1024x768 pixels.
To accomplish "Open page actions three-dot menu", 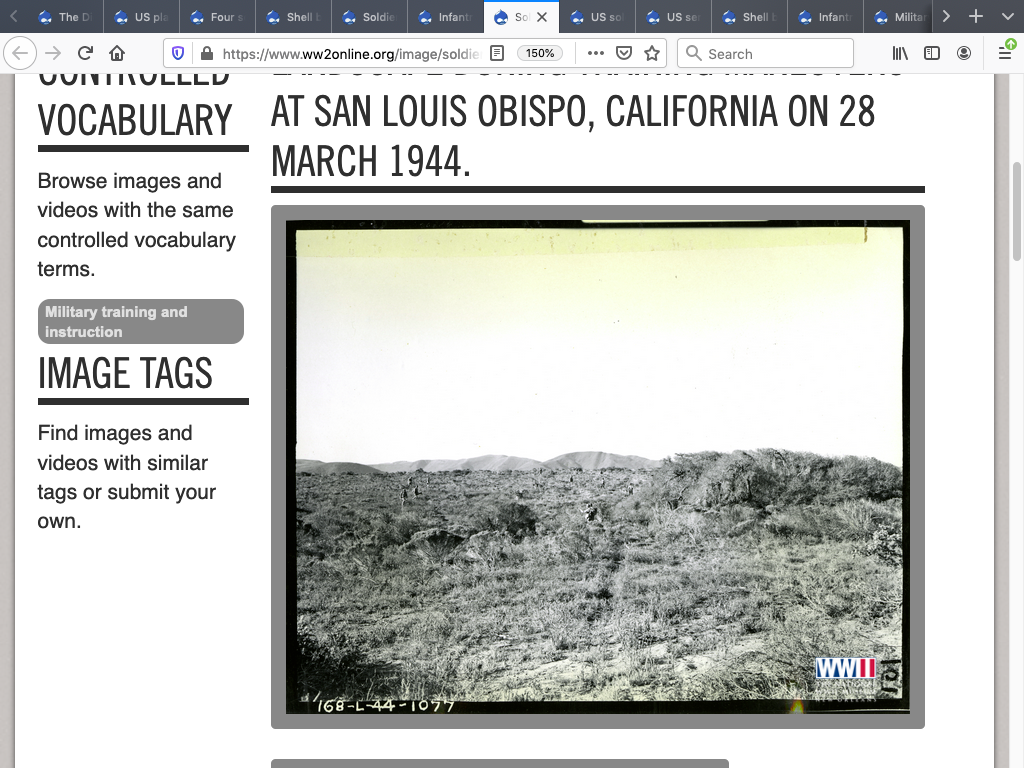I will point(596,54).
